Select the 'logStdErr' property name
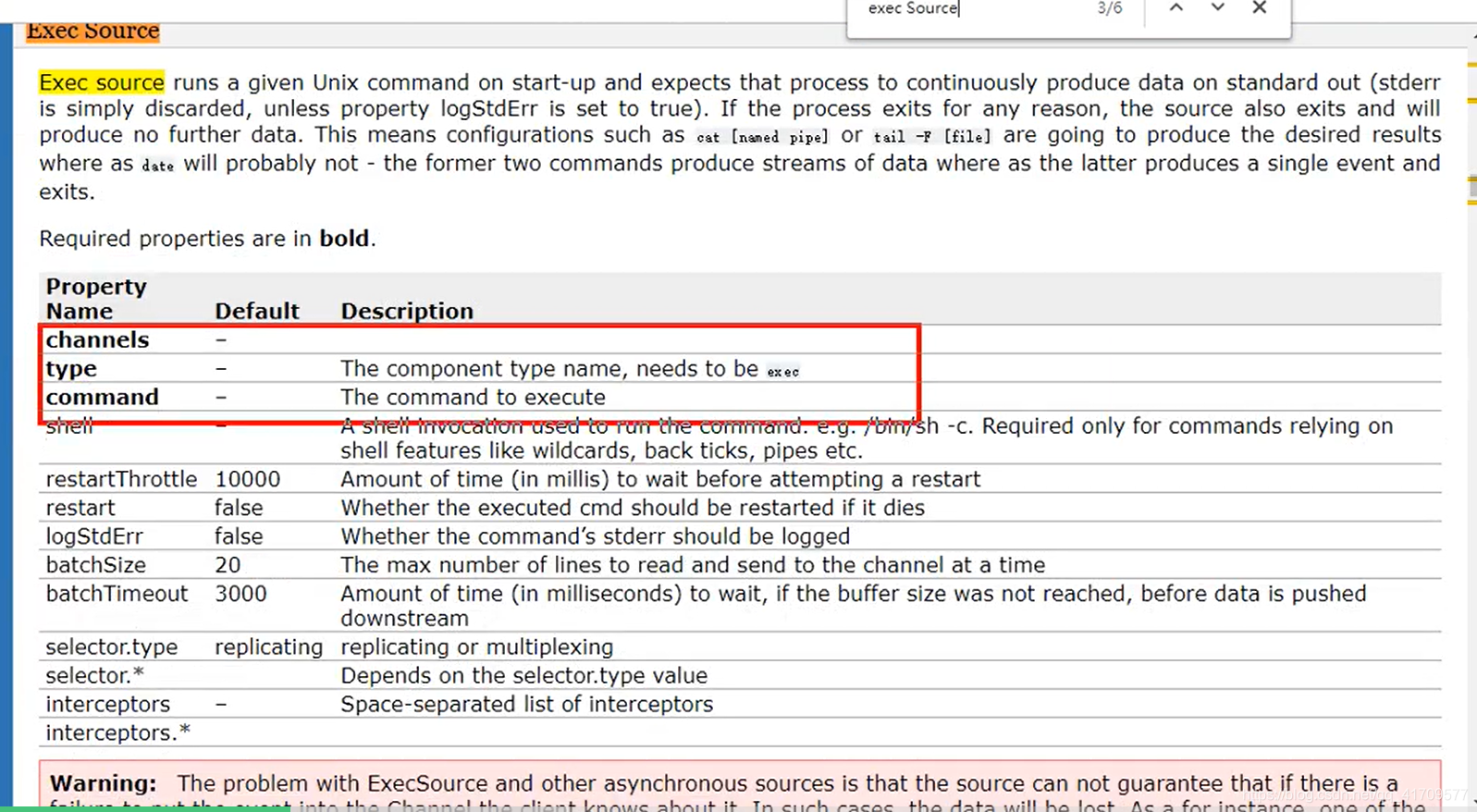The height and width of the screenshot is (812, 1477). [x=94, y=536]
